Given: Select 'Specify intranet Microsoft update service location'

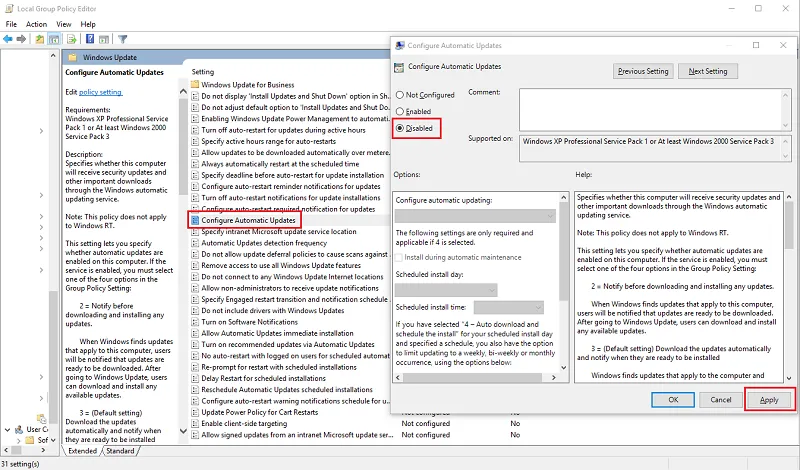Looking at the screenshot, I should pos(279,232).
